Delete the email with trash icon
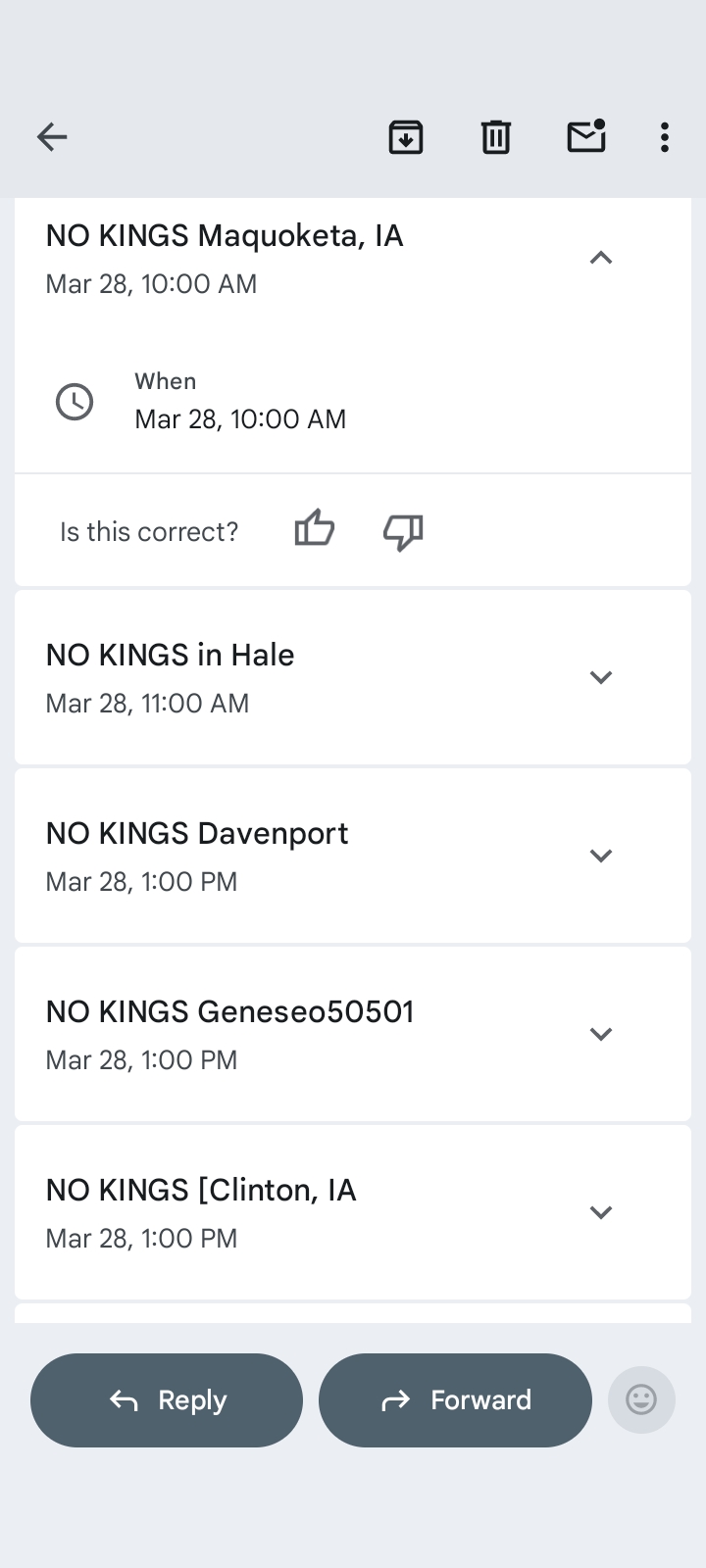The height and width of the screenshot is (1568, 706). tap(496, 137)
